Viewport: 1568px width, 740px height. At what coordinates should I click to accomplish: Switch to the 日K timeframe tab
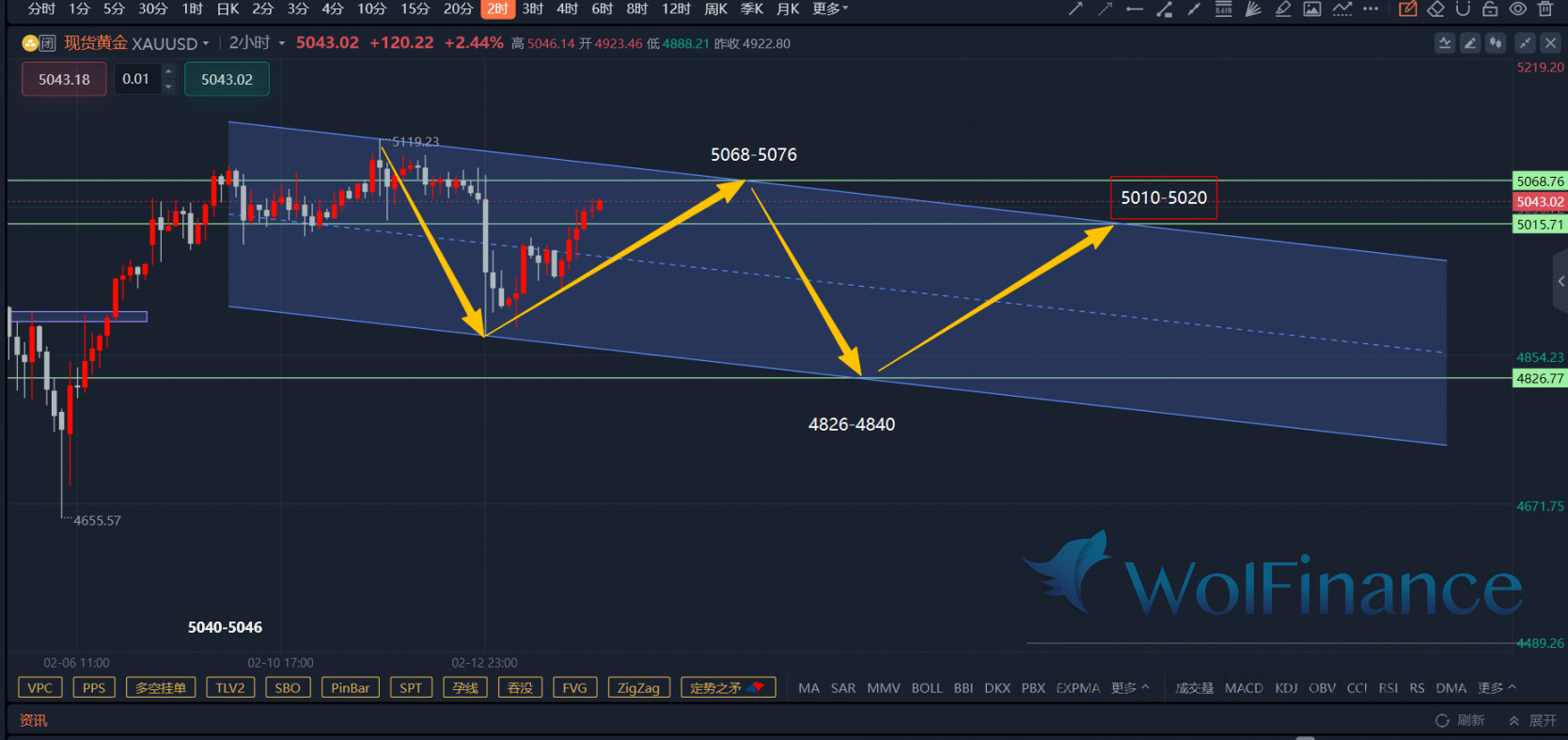pos(227,9)
